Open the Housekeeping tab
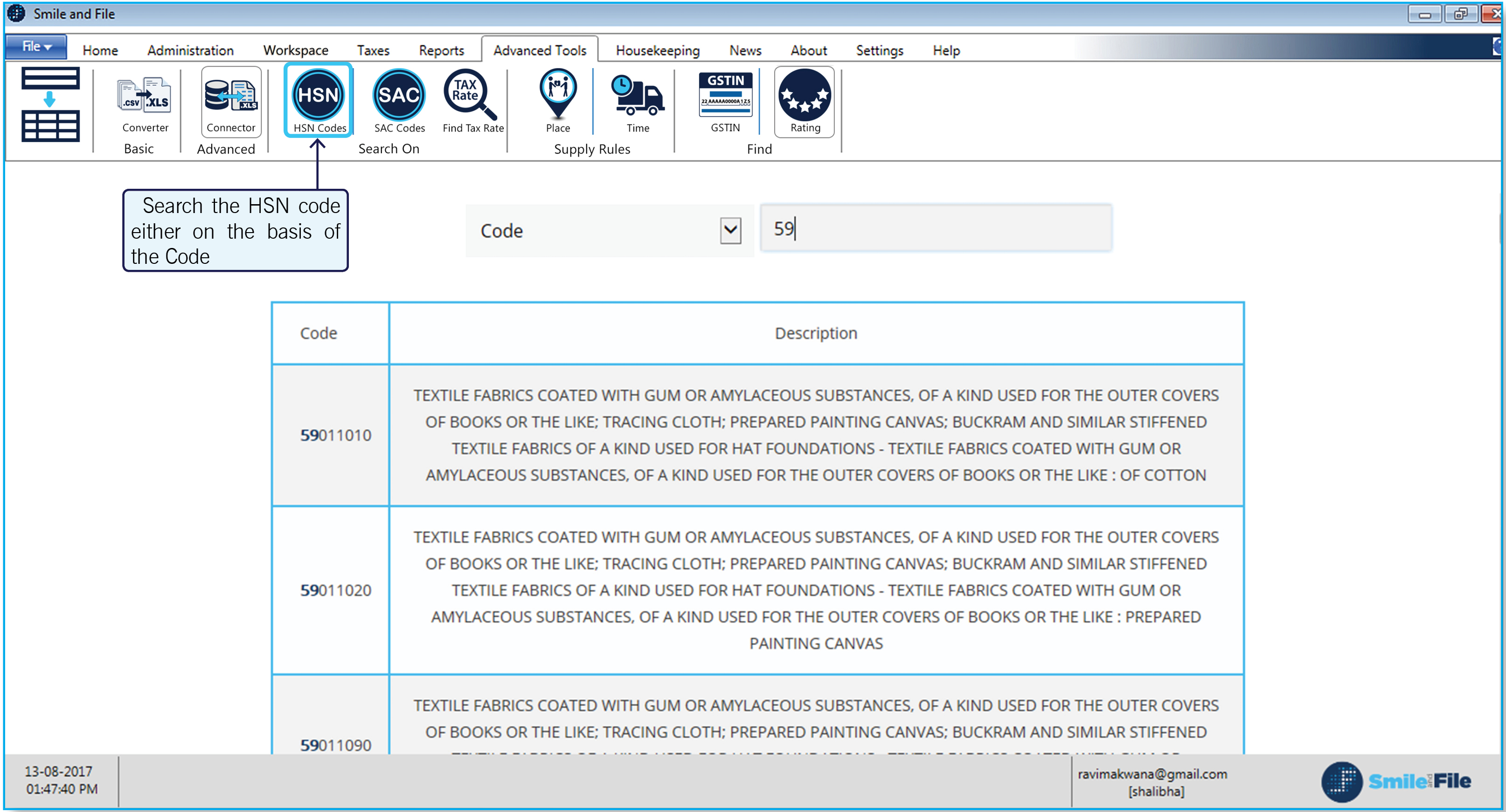 pos(657,50)
